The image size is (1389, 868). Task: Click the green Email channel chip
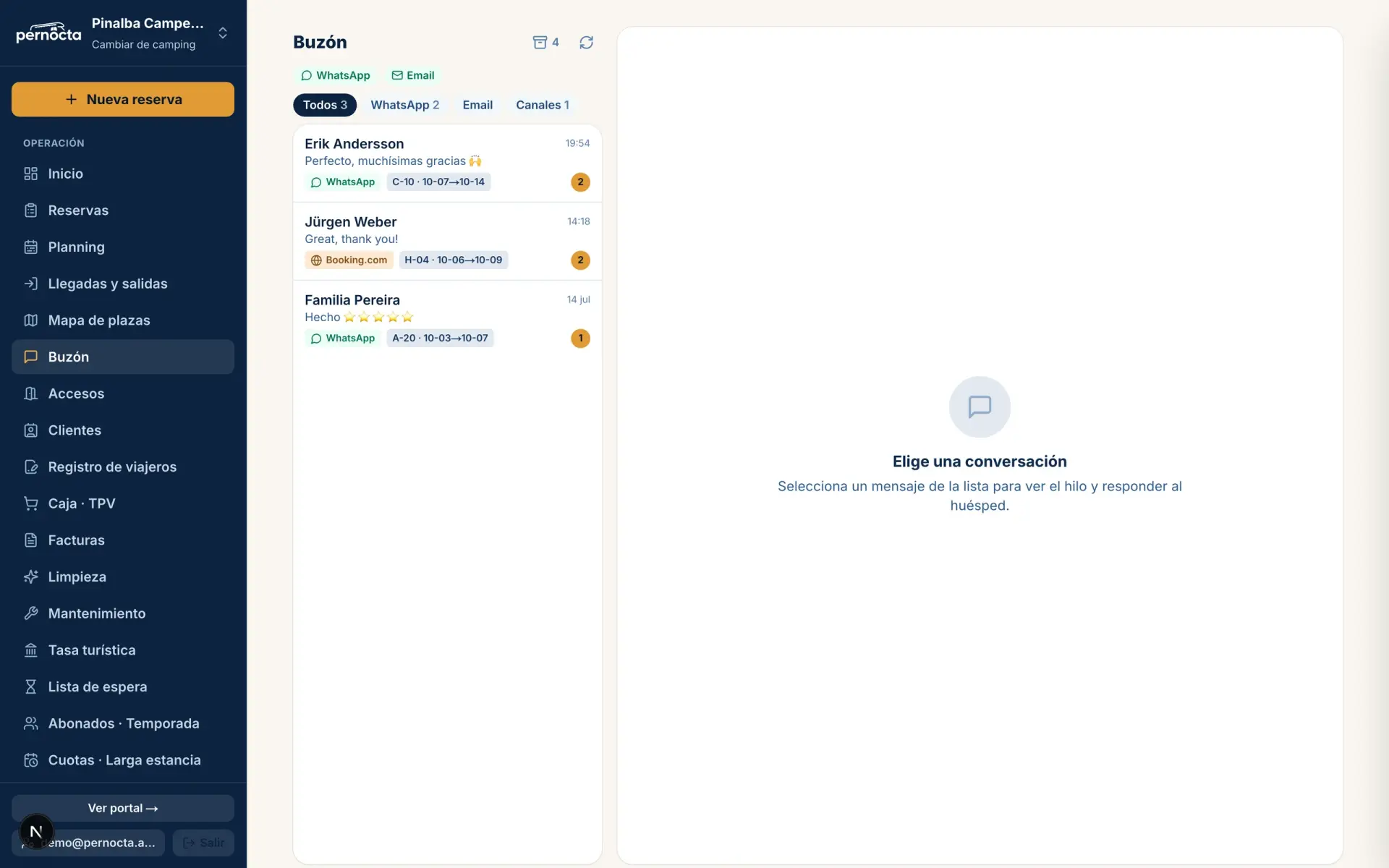(413, 75)
